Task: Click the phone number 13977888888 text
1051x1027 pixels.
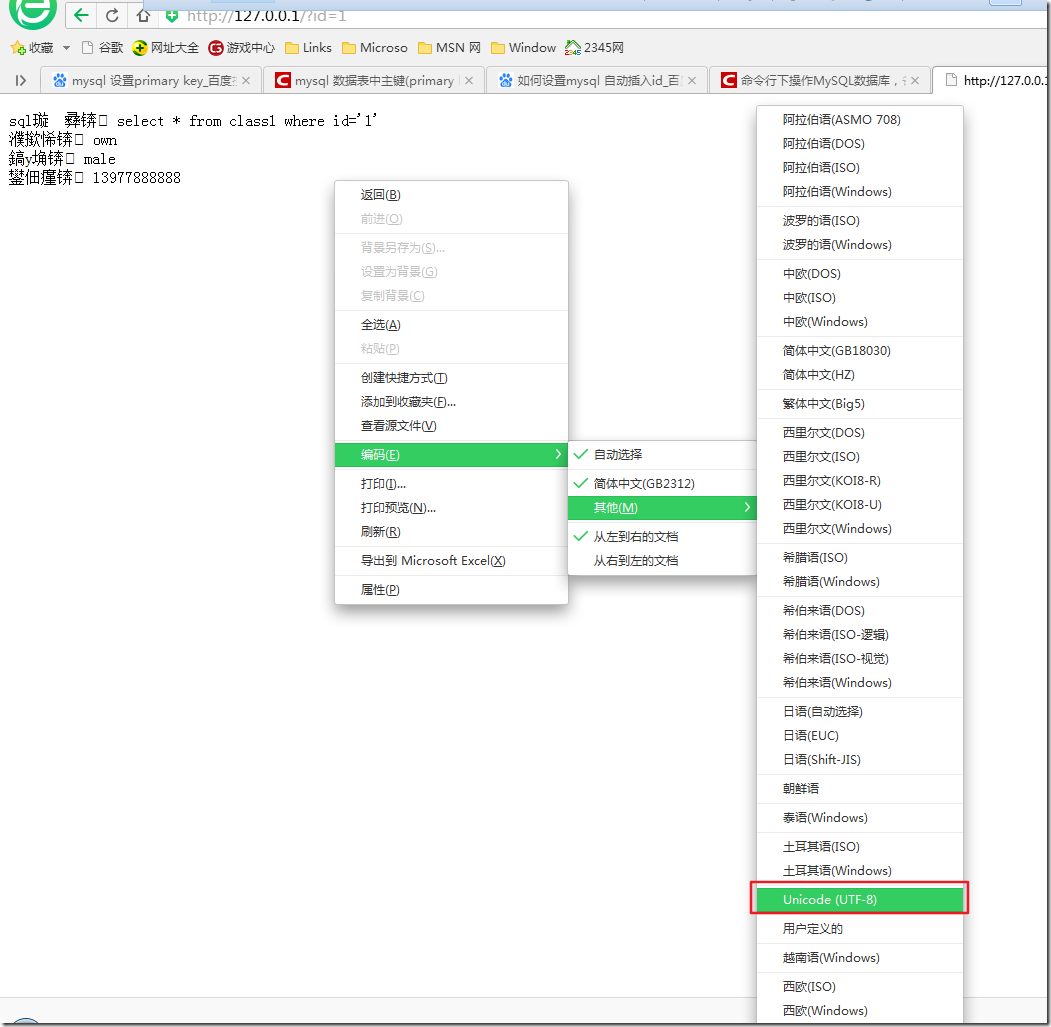Action: point(137,178)
